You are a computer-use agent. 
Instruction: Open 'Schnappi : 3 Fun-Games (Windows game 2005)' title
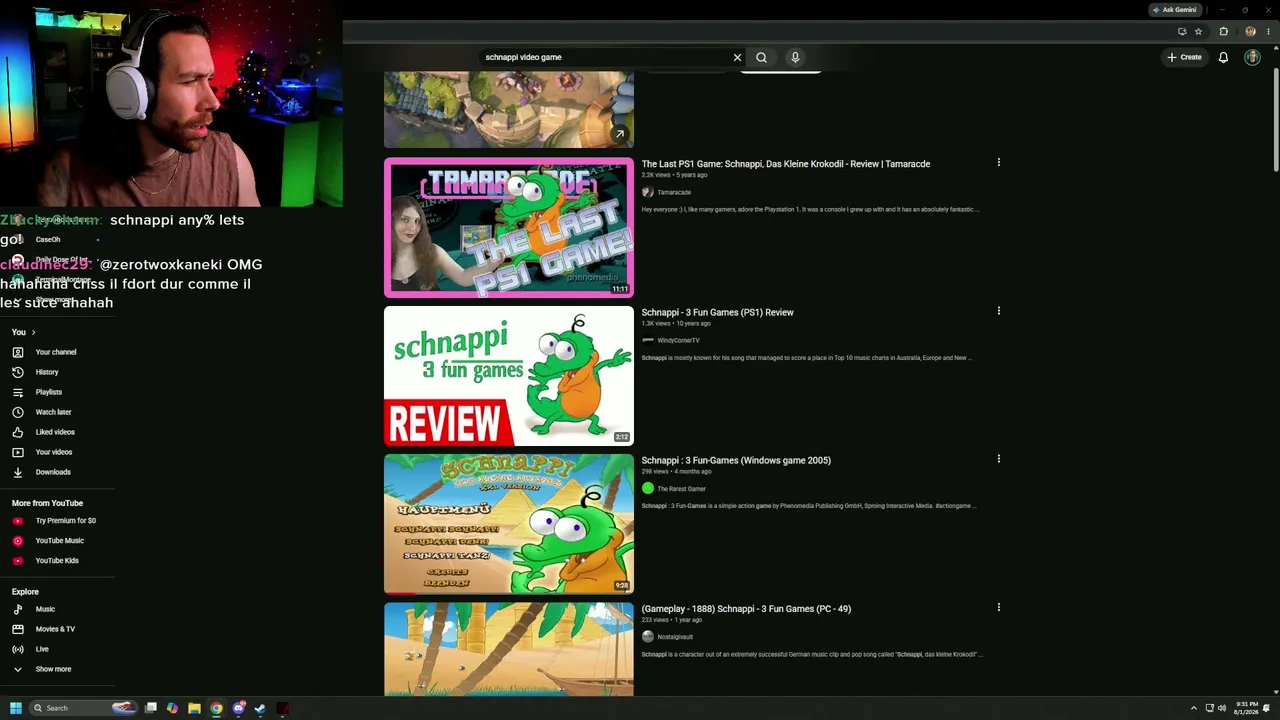(x=736, y=460)
